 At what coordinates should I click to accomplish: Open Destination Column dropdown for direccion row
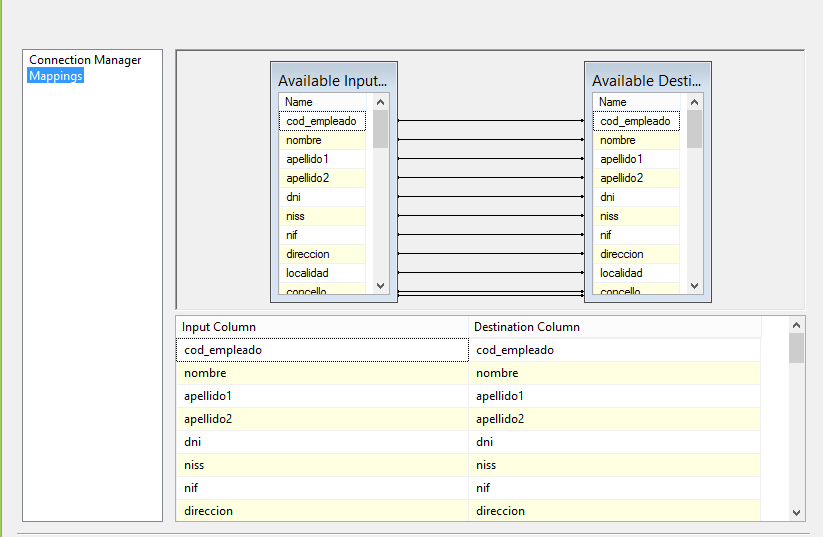(614, 511)
